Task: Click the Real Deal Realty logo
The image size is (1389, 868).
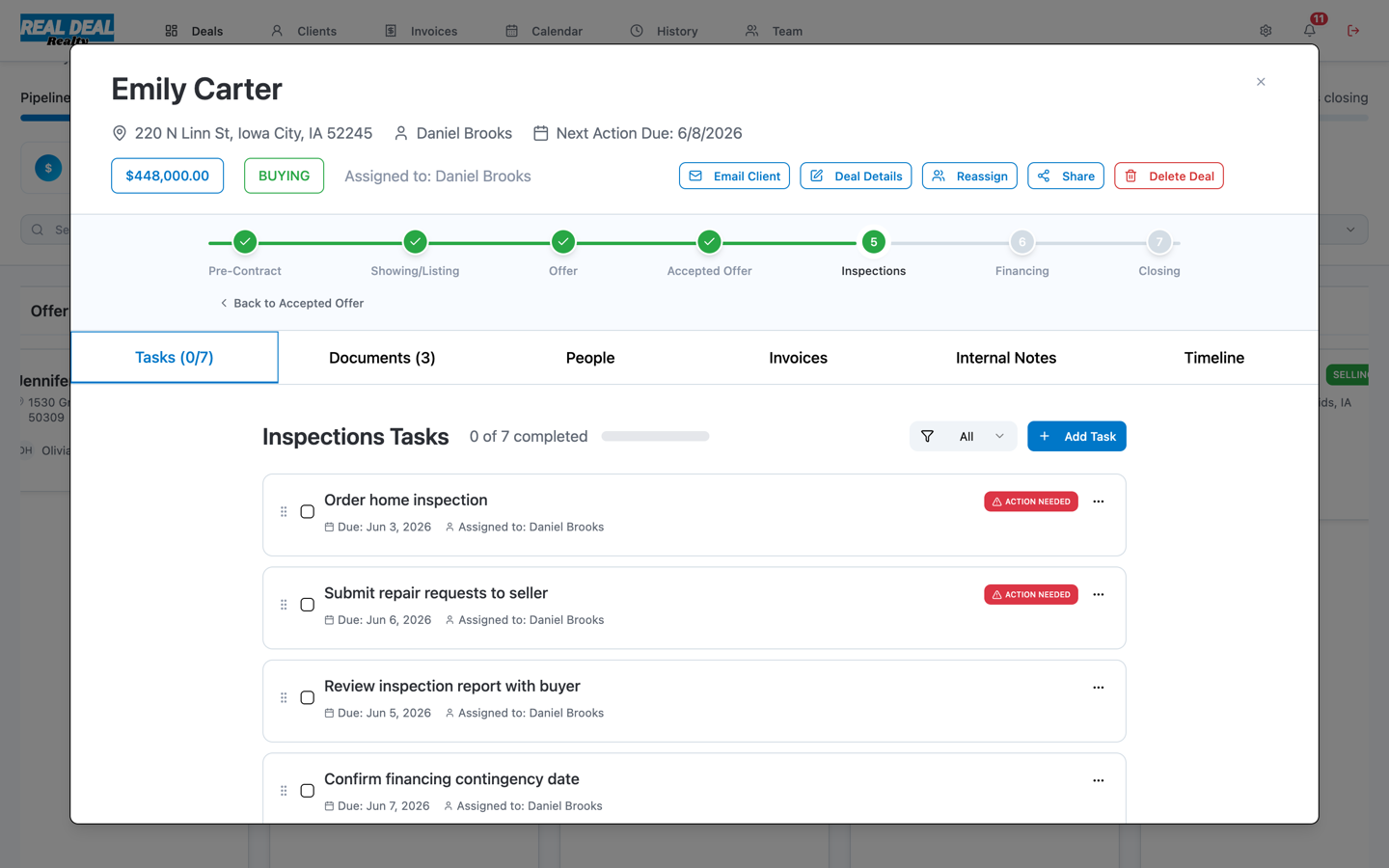Action: click(68, 30)
